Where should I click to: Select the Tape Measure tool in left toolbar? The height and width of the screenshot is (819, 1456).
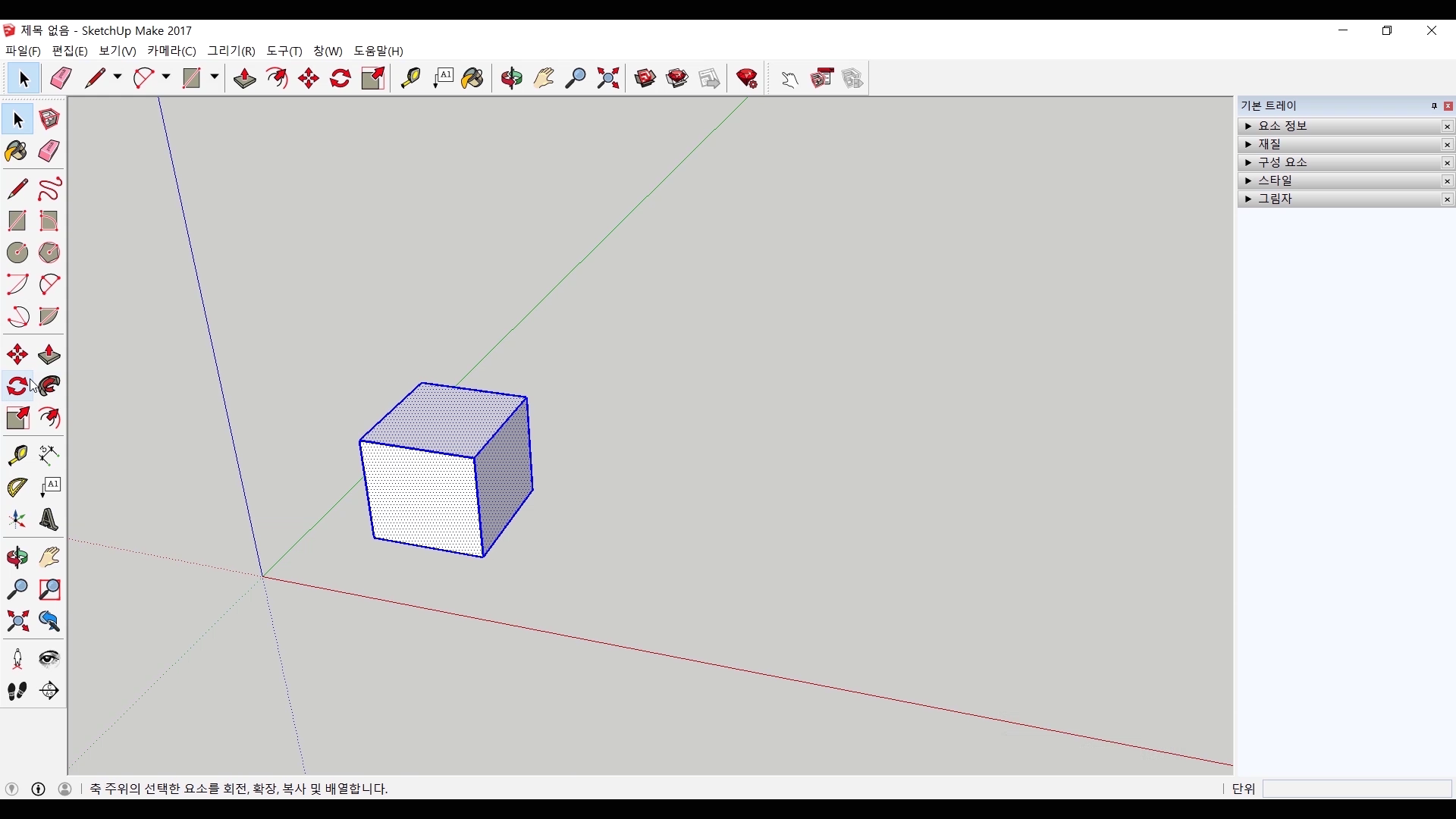pyautogui.click(x=17, y=454)
